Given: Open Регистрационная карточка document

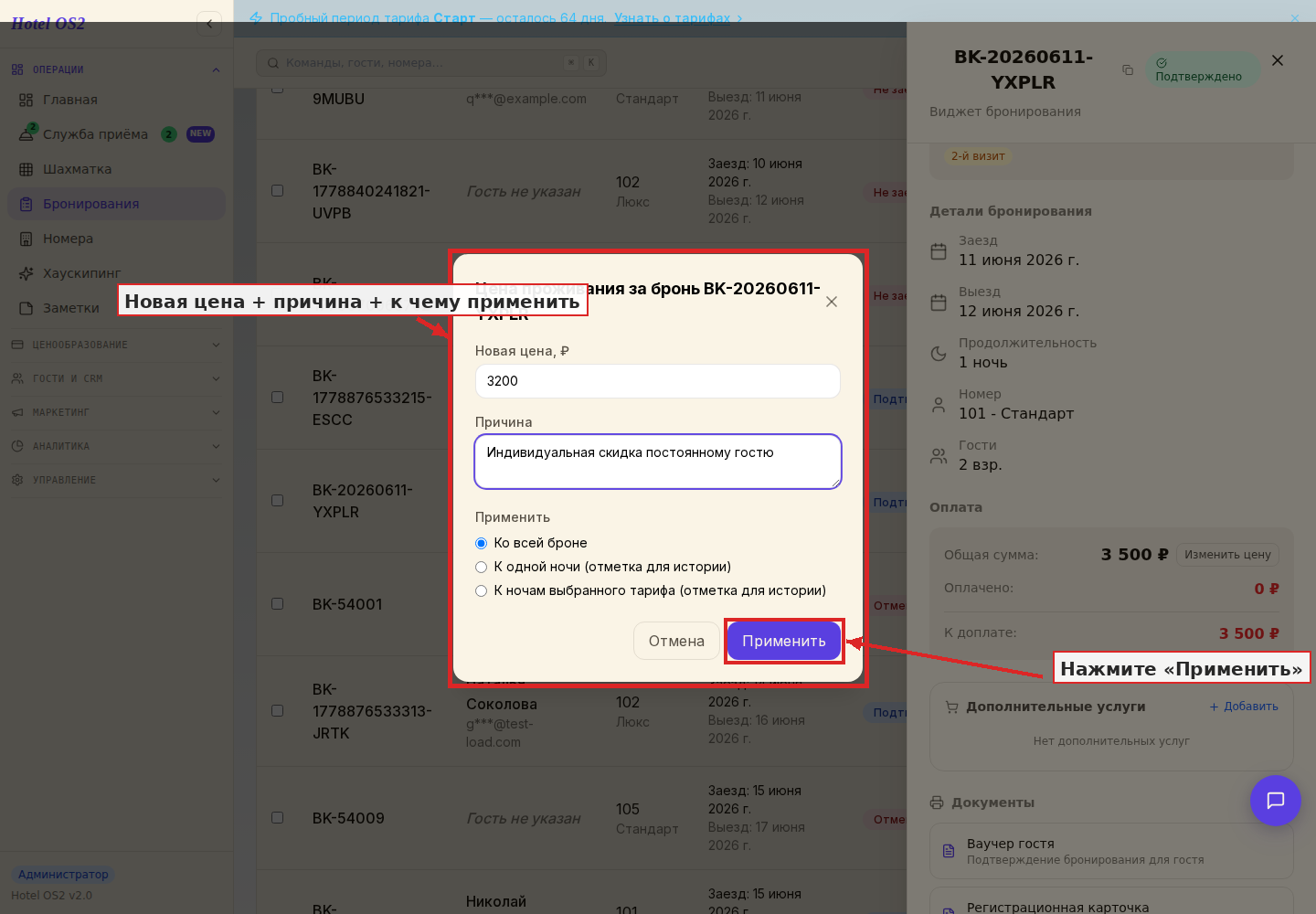Looking at the screenshot, I should tap(1111, 901).
